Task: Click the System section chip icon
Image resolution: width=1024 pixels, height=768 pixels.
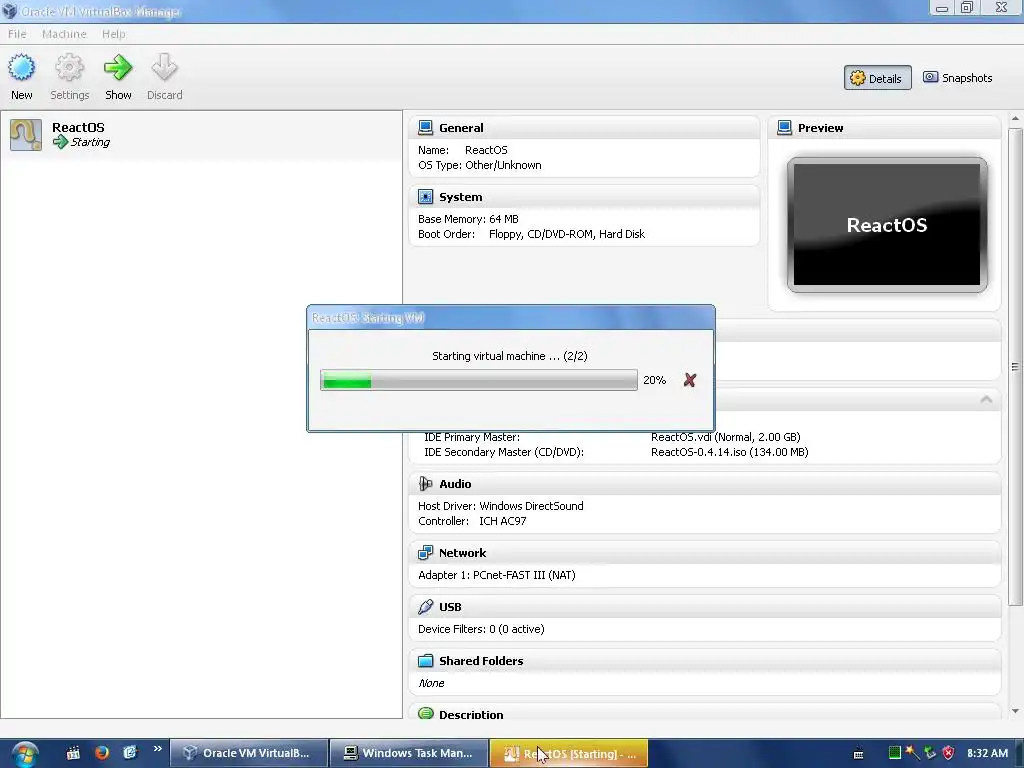Action: click(x=425, y=197)
